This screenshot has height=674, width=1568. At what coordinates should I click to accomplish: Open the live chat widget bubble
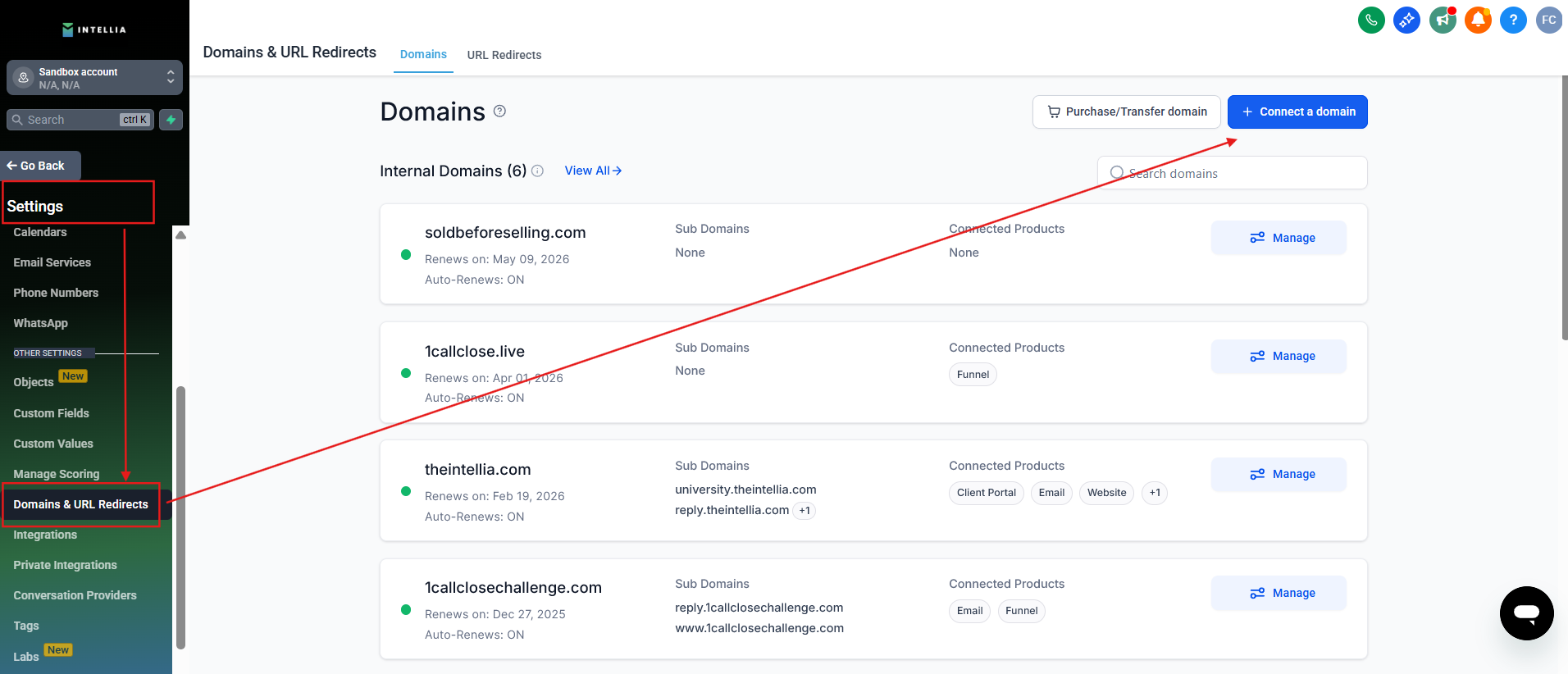1526,613
